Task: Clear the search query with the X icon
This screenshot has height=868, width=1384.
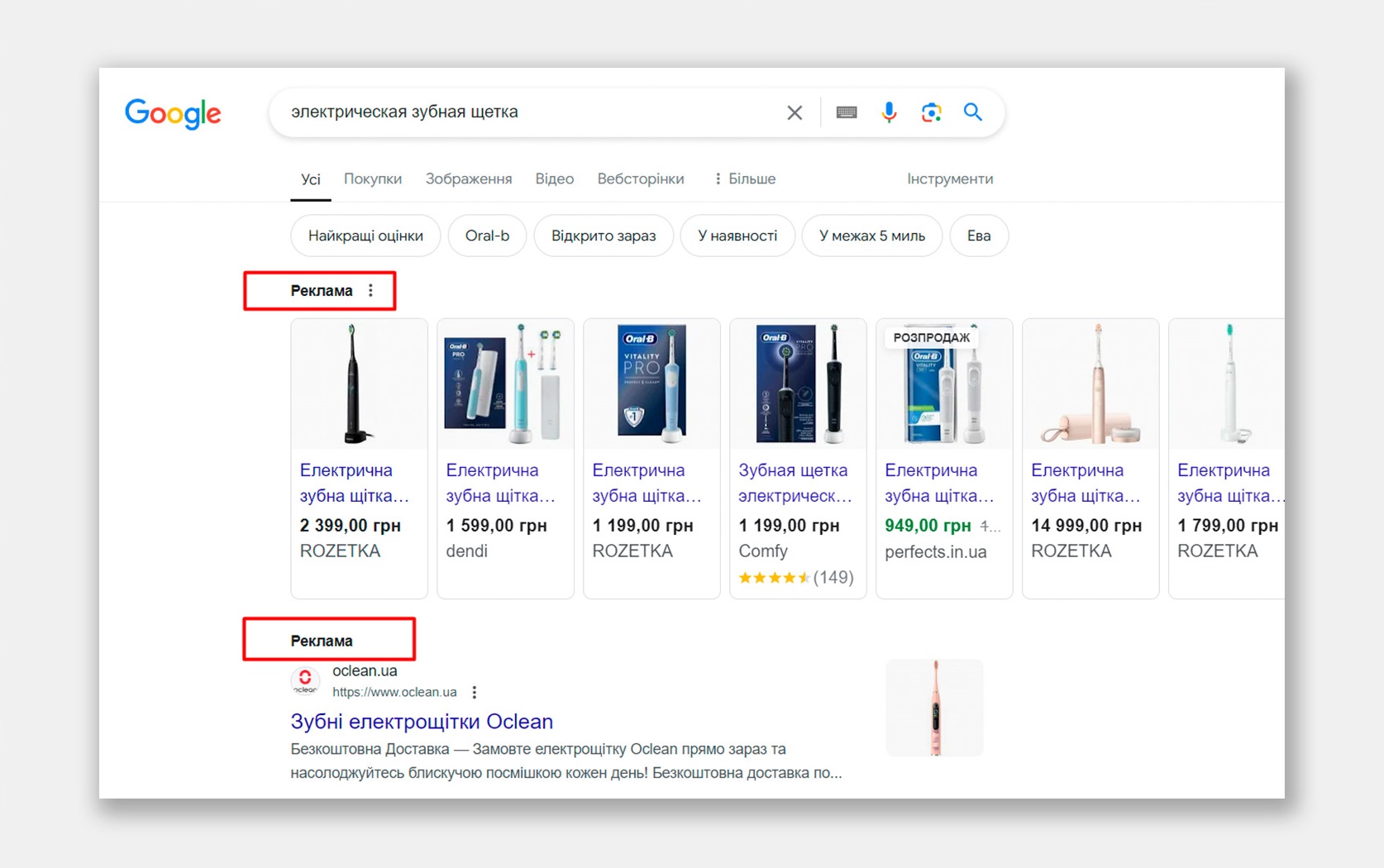Action: (795, 112)
